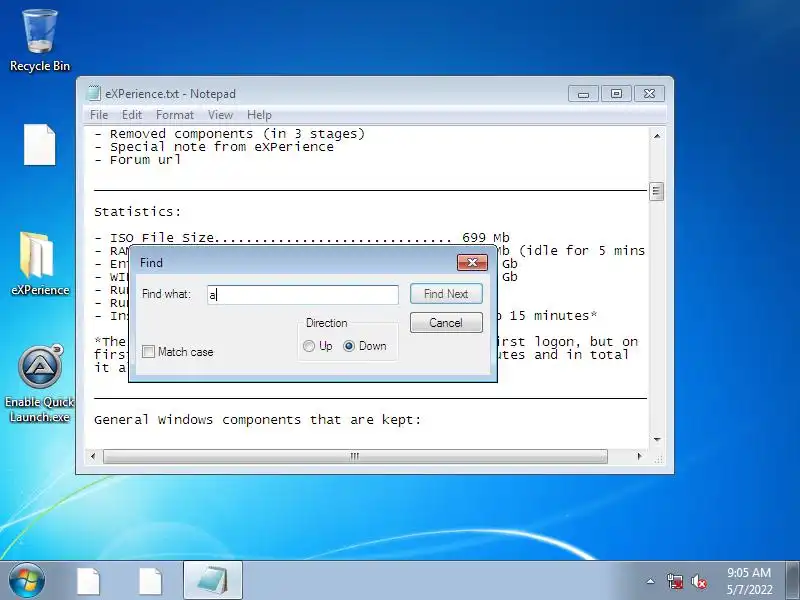
Task: Open the clock showing 9:05 AM
Action: pyautogui.click(x=749, y=581)
